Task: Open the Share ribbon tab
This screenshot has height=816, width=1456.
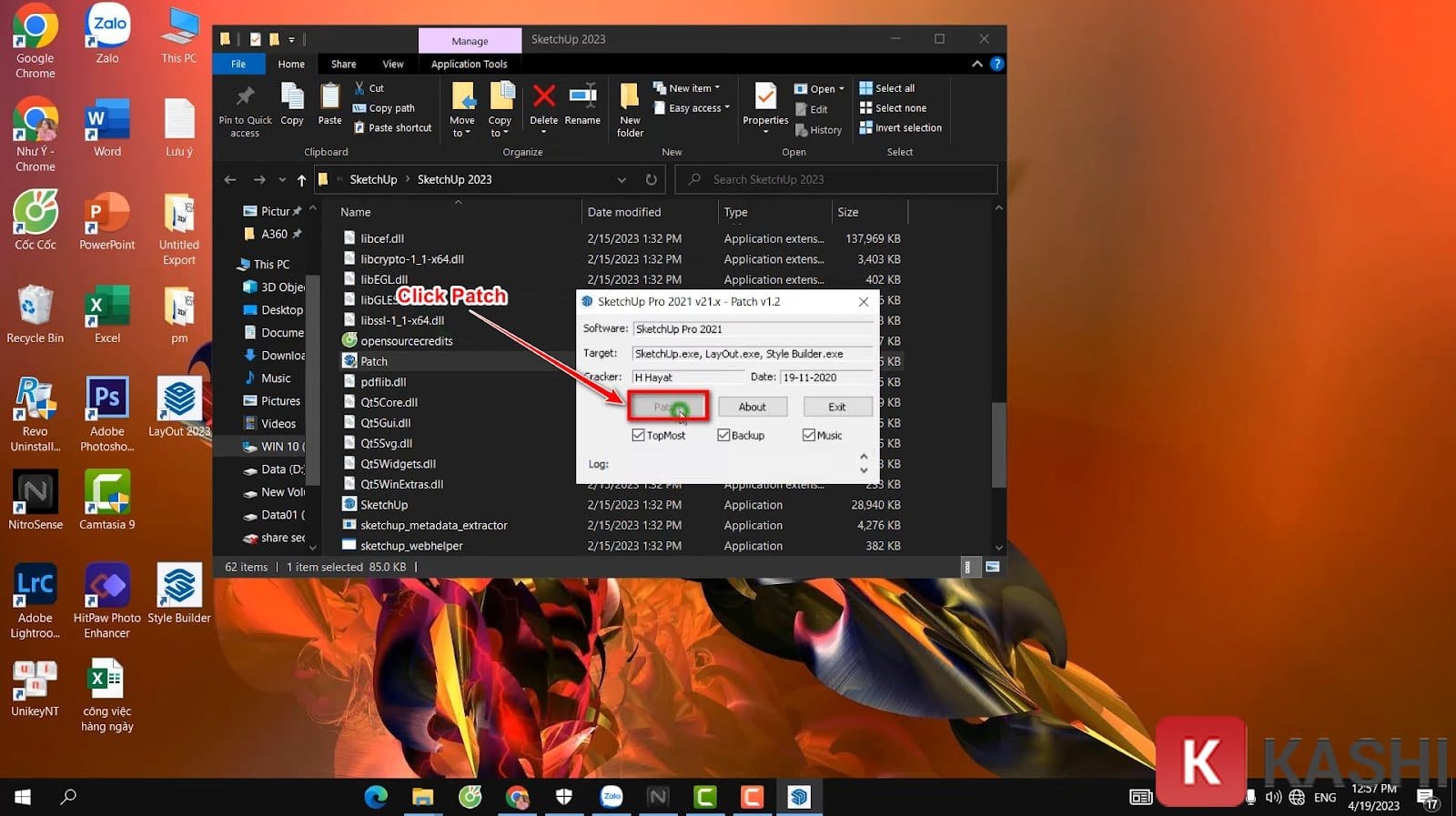Action: click(x=343, y=65)
